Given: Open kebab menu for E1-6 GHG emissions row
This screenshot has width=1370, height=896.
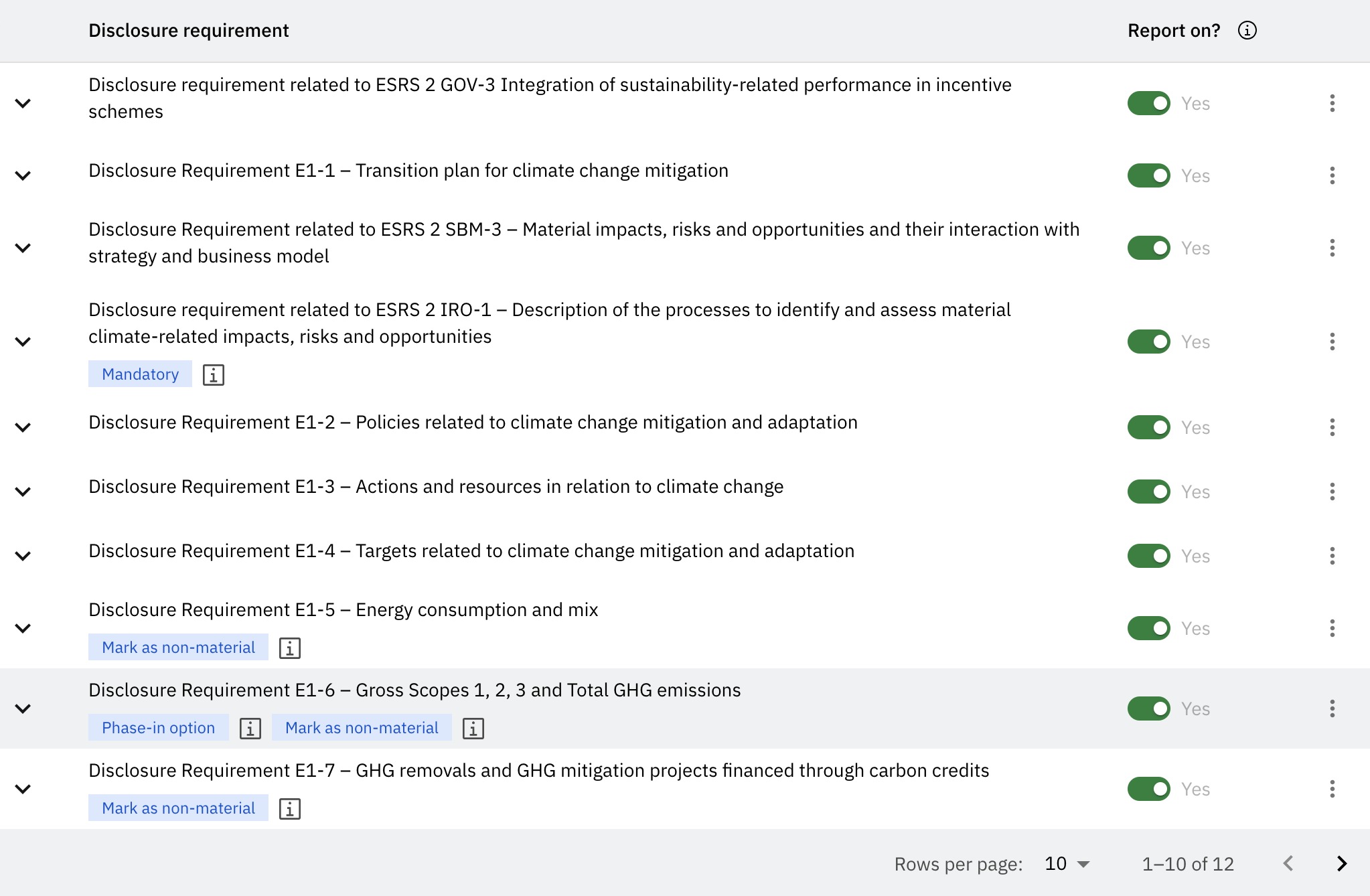Looking at the screenshot, I should tap(1332, 708).
